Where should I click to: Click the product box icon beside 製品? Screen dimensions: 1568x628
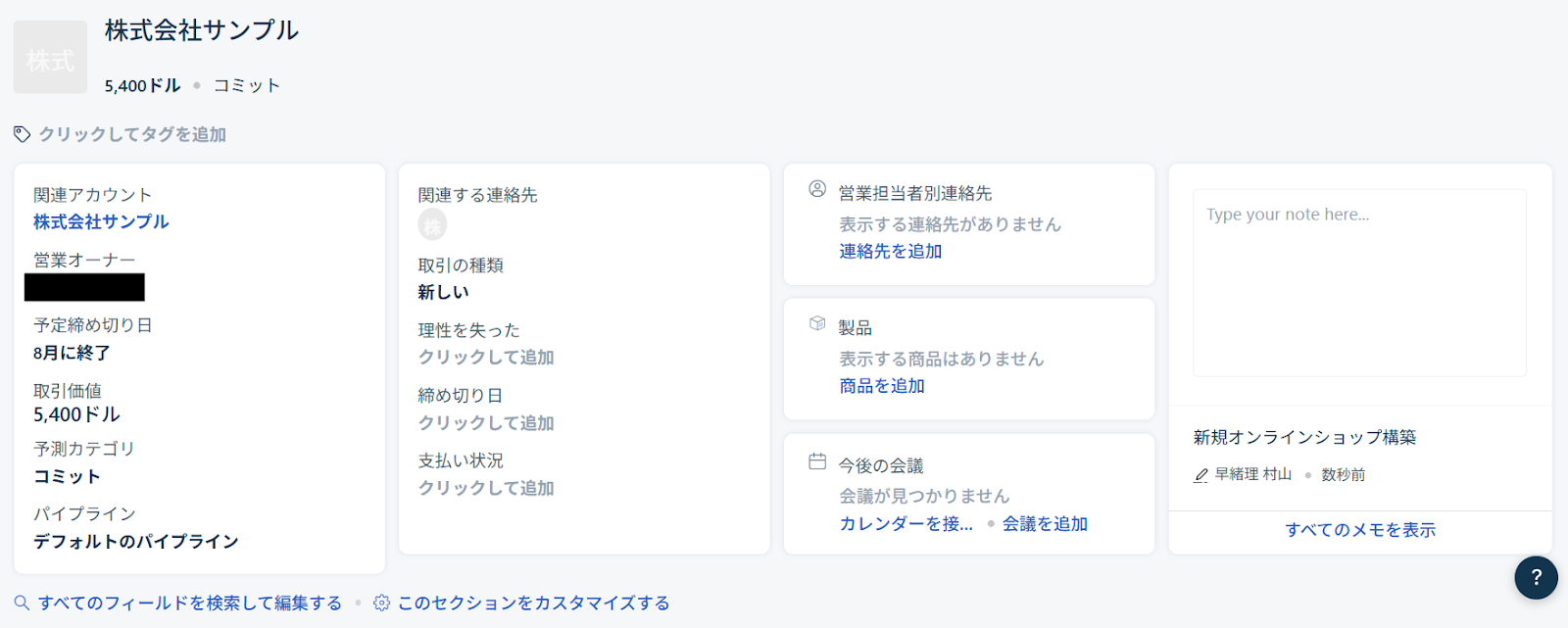coord(817,323)
